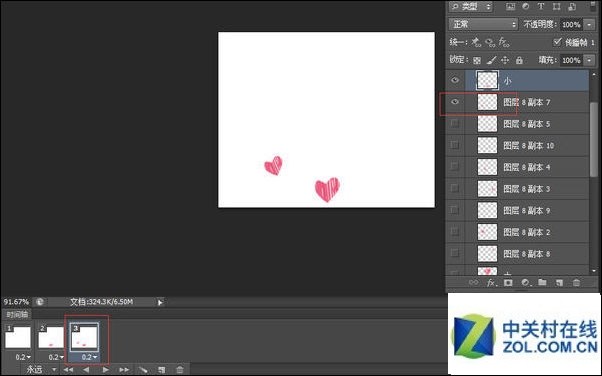Filter layers by pixel layer icon
This screenshot has height=376, width=602.
510,6
